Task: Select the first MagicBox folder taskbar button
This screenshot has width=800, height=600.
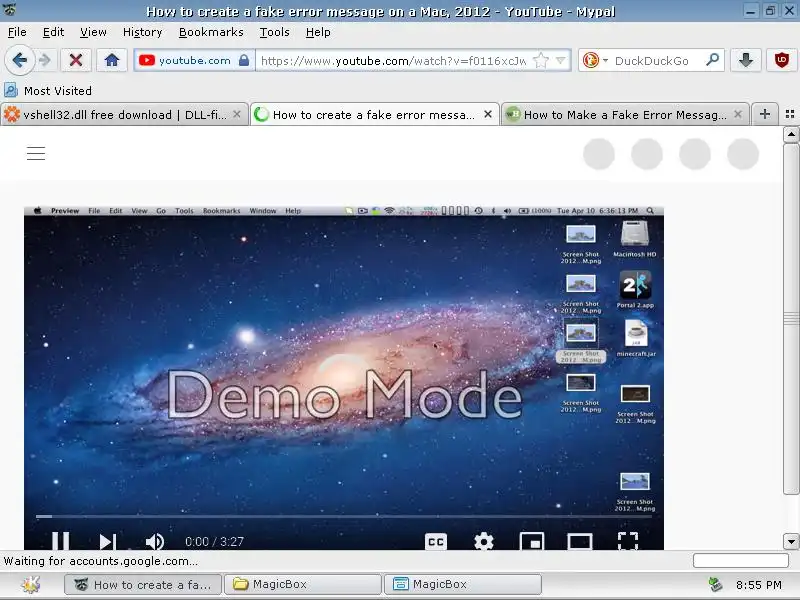Action: (x=303, y=585)
